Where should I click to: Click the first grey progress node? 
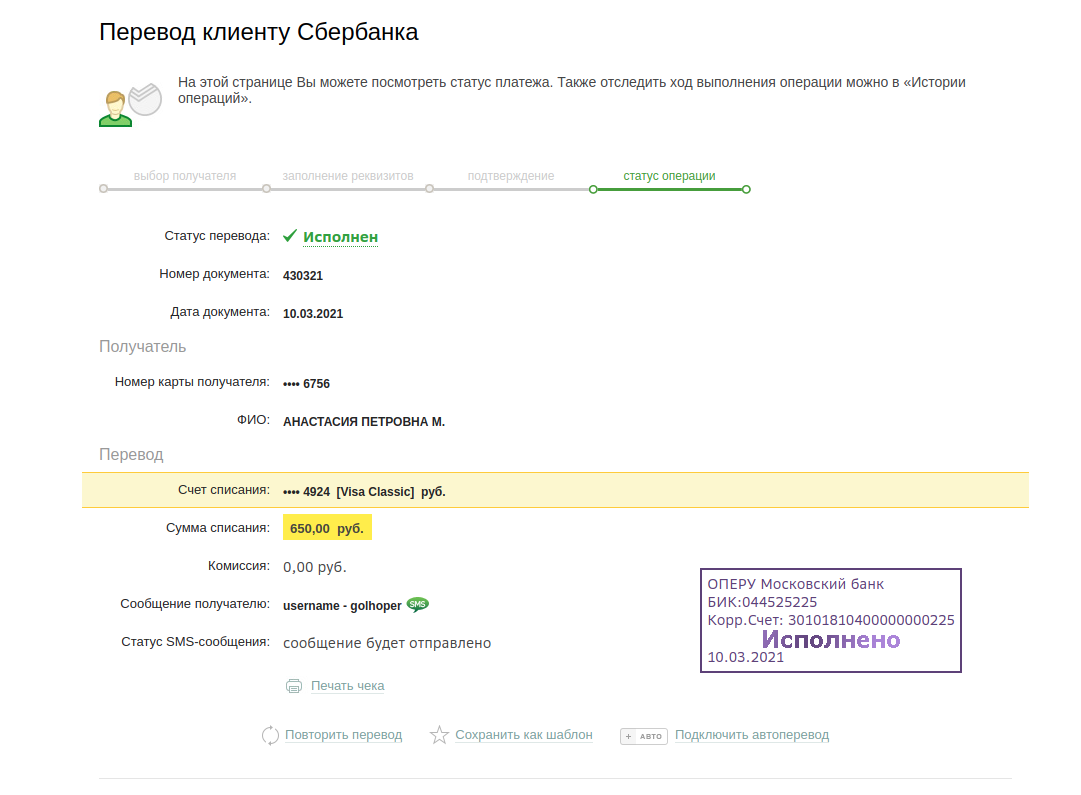[103, 188]
